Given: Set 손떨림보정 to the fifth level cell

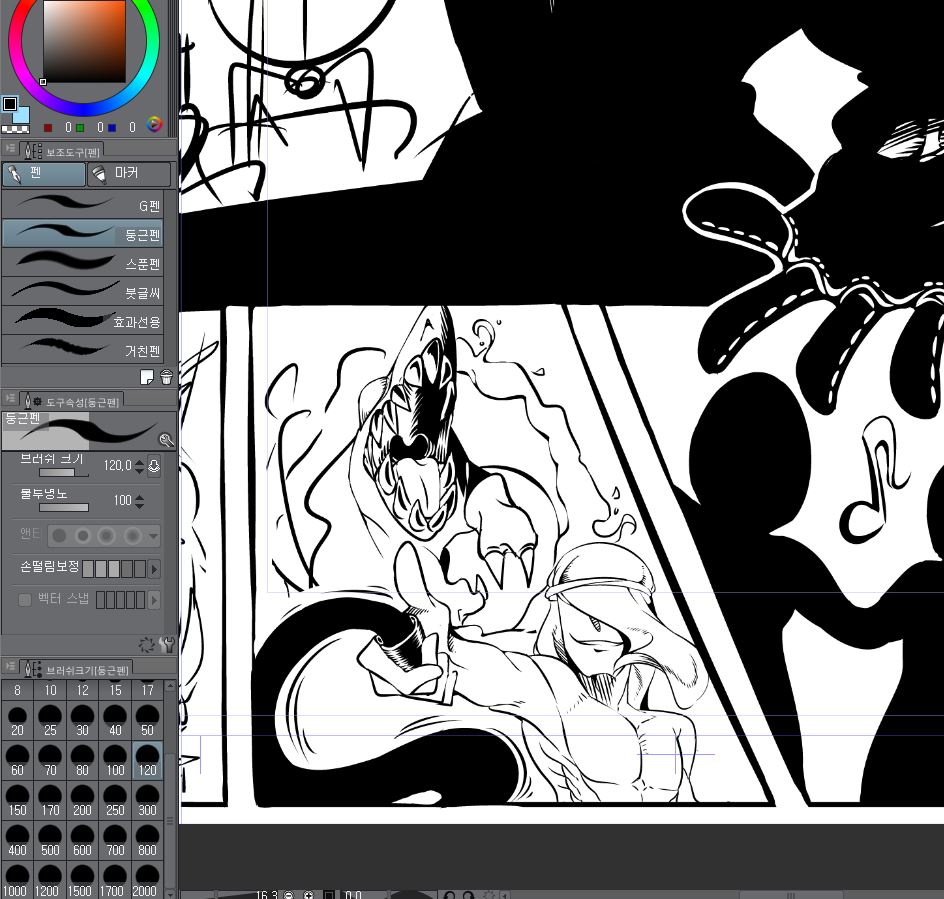Looking at the screenshot, I should click(x=140, y=569).
